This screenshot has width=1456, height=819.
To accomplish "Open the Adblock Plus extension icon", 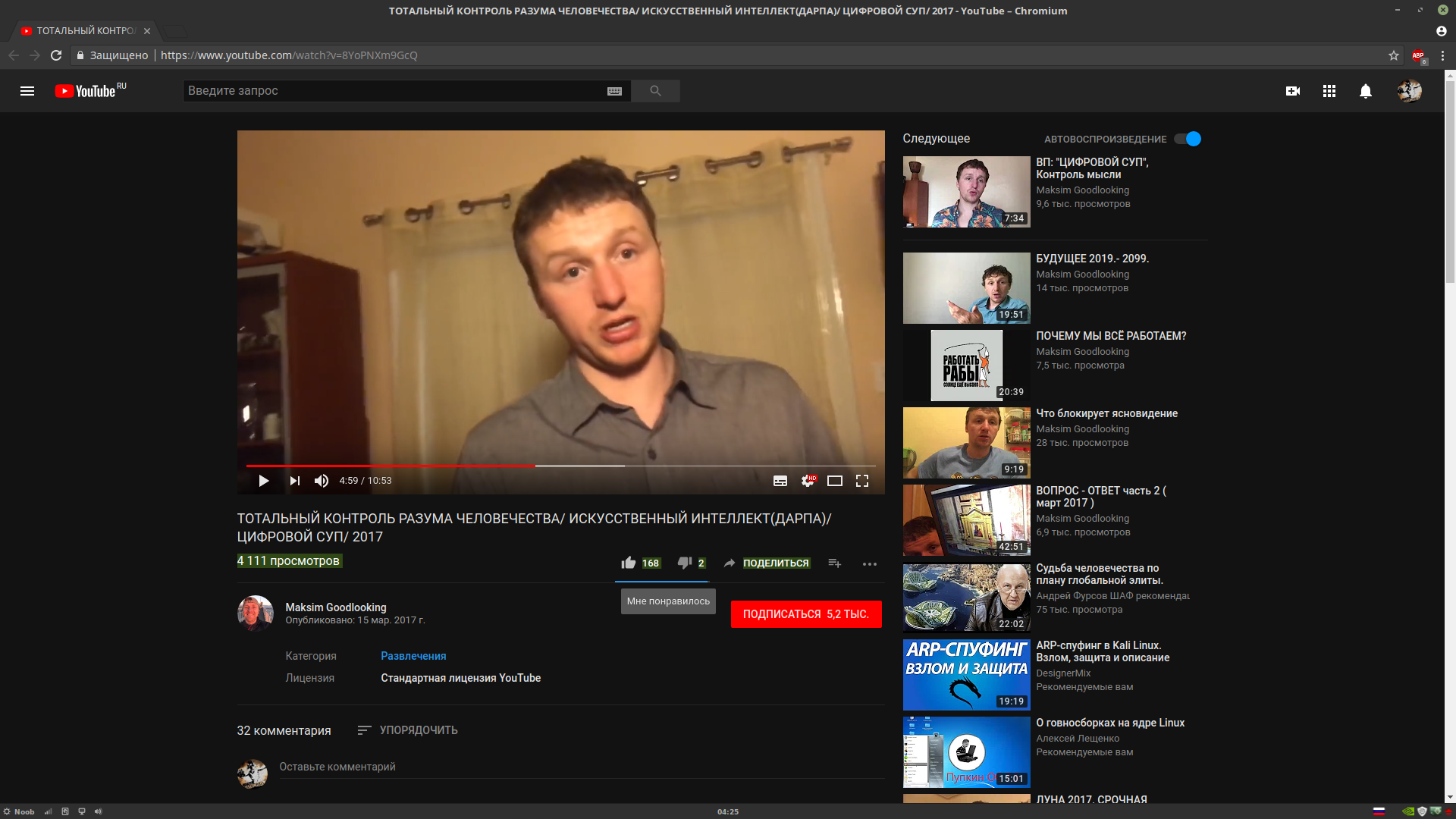I will [x=1418, y=56].
